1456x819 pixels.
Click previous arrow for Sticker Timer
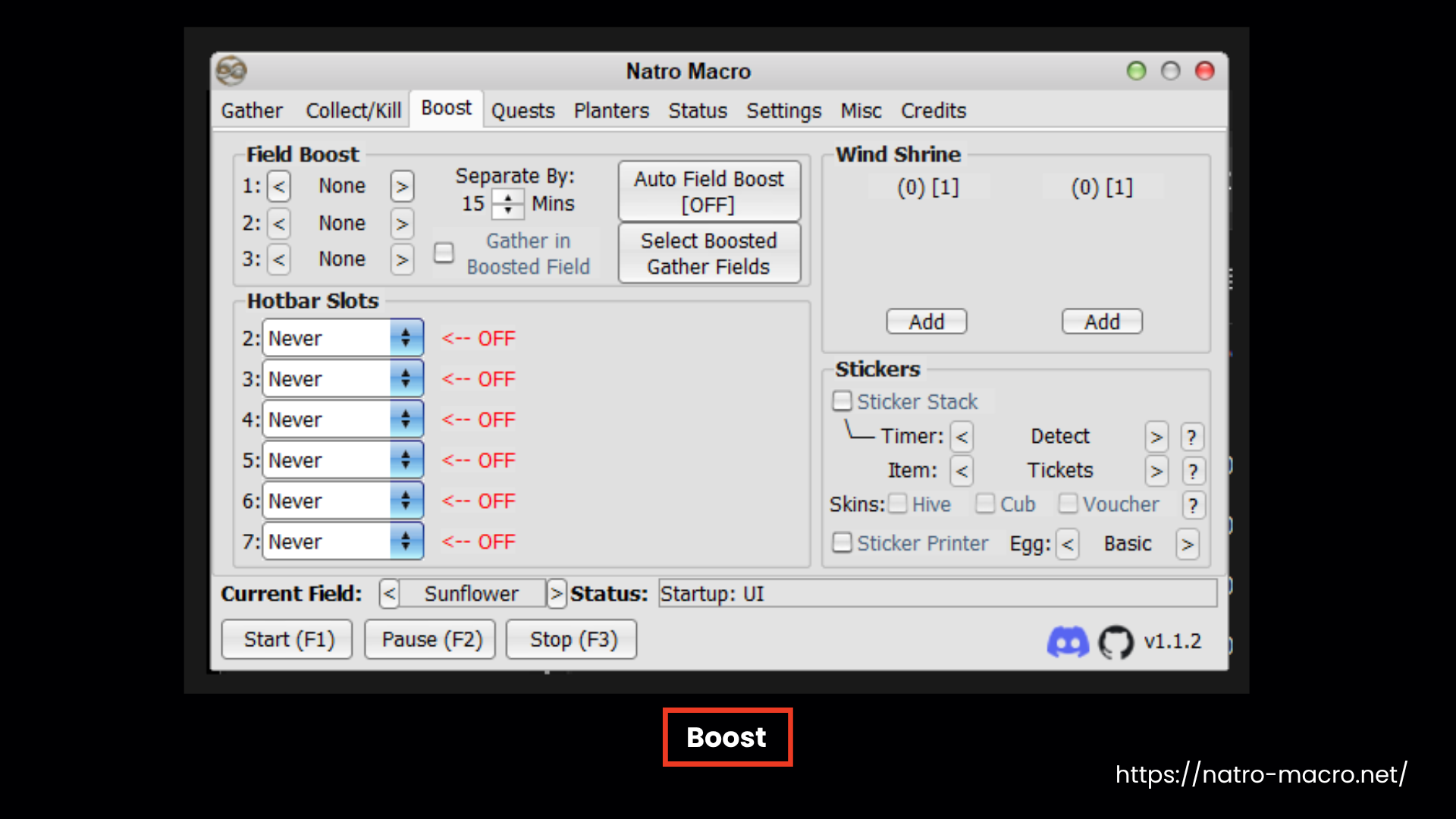[x=962, y=437]
